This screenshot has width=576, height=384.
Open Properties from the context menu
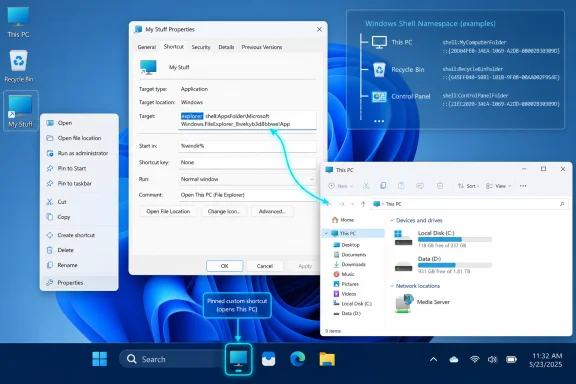coord(79,283)
